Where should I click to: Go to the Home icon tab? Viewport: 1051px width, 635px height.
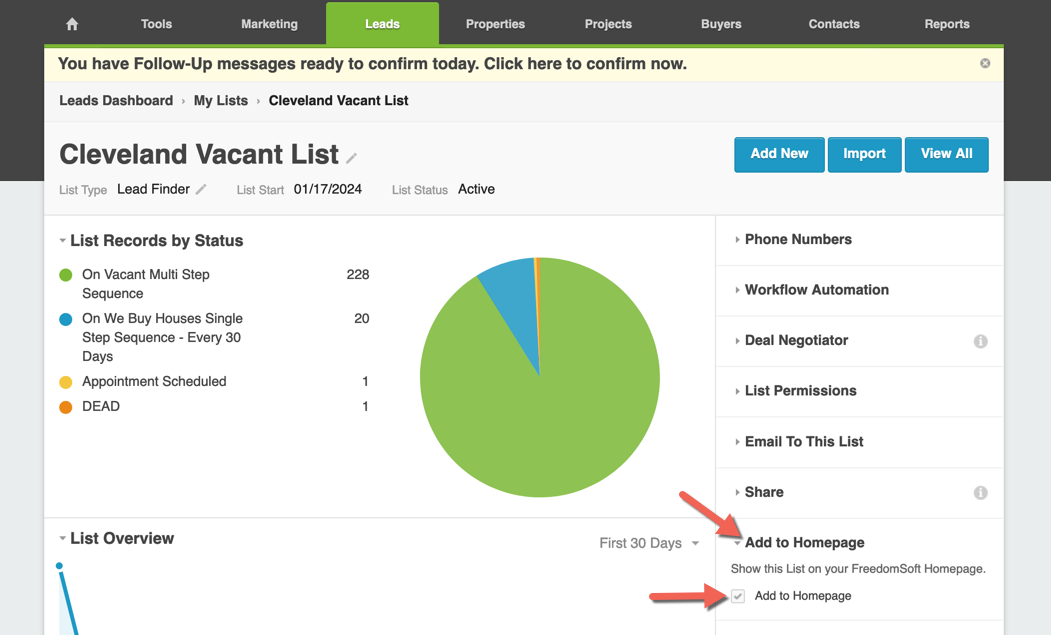(72, 24)
